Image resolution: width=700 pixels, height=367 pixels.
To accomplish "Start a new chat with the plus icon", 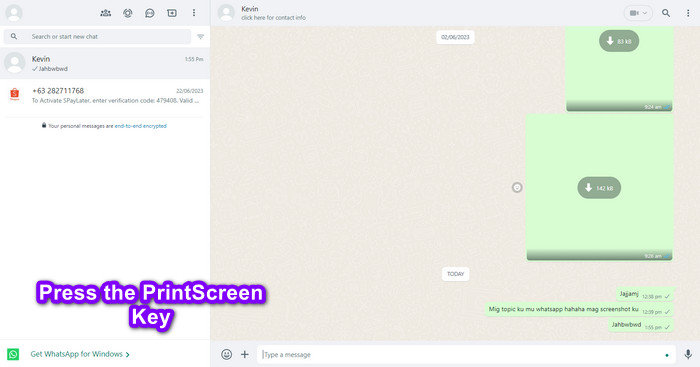I will pos(172,13).
